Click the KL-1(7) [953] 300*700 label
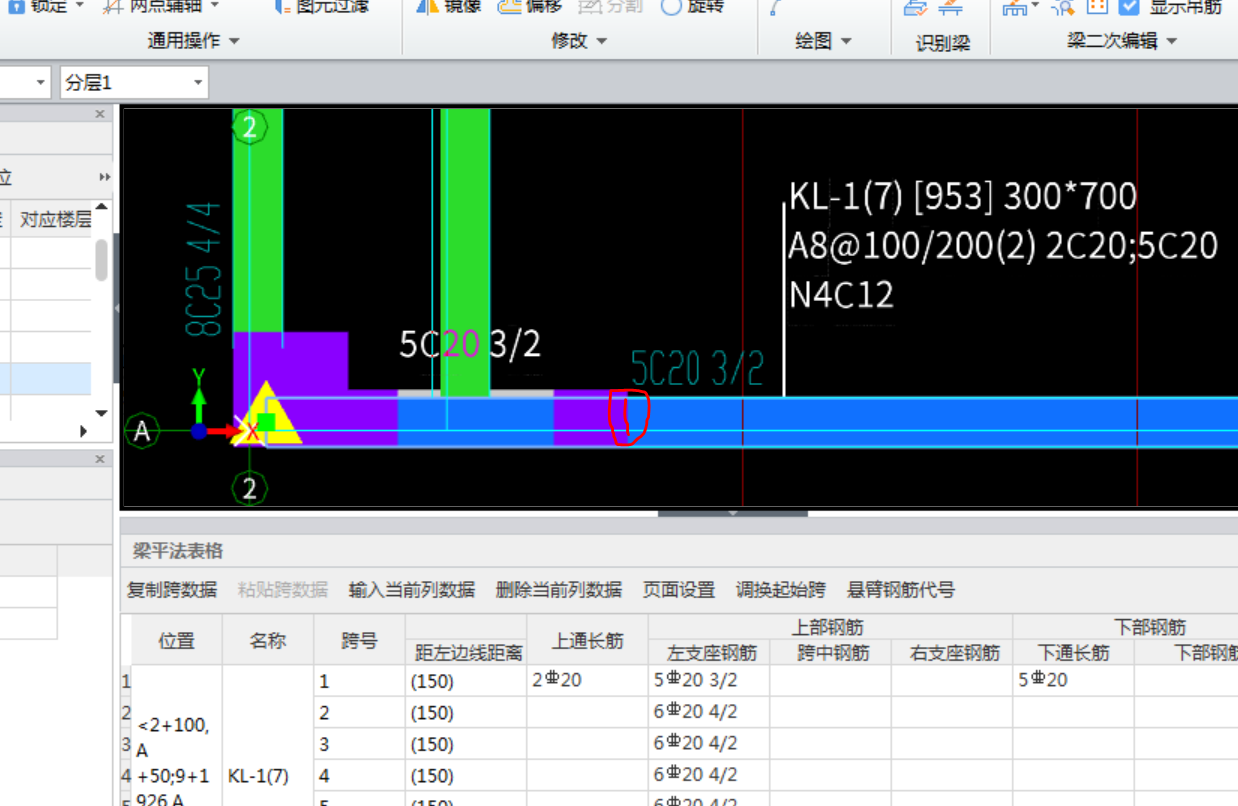The width and height of the screenshot is (1238, 806). [963, 196]
